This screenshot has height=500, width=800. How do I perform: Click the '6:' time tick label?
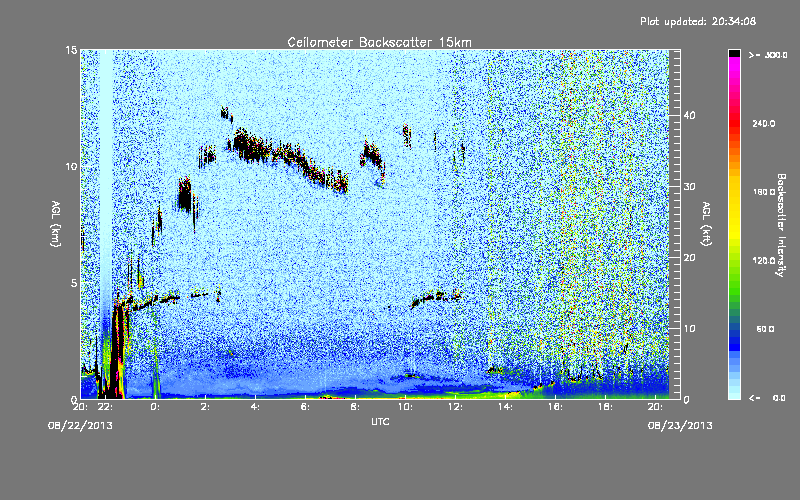pyautogui.click(x=305, y=407)
